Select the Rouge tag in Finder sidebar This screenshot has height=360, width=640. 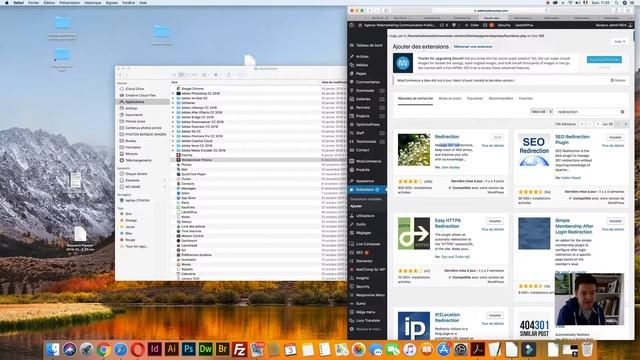130,240
